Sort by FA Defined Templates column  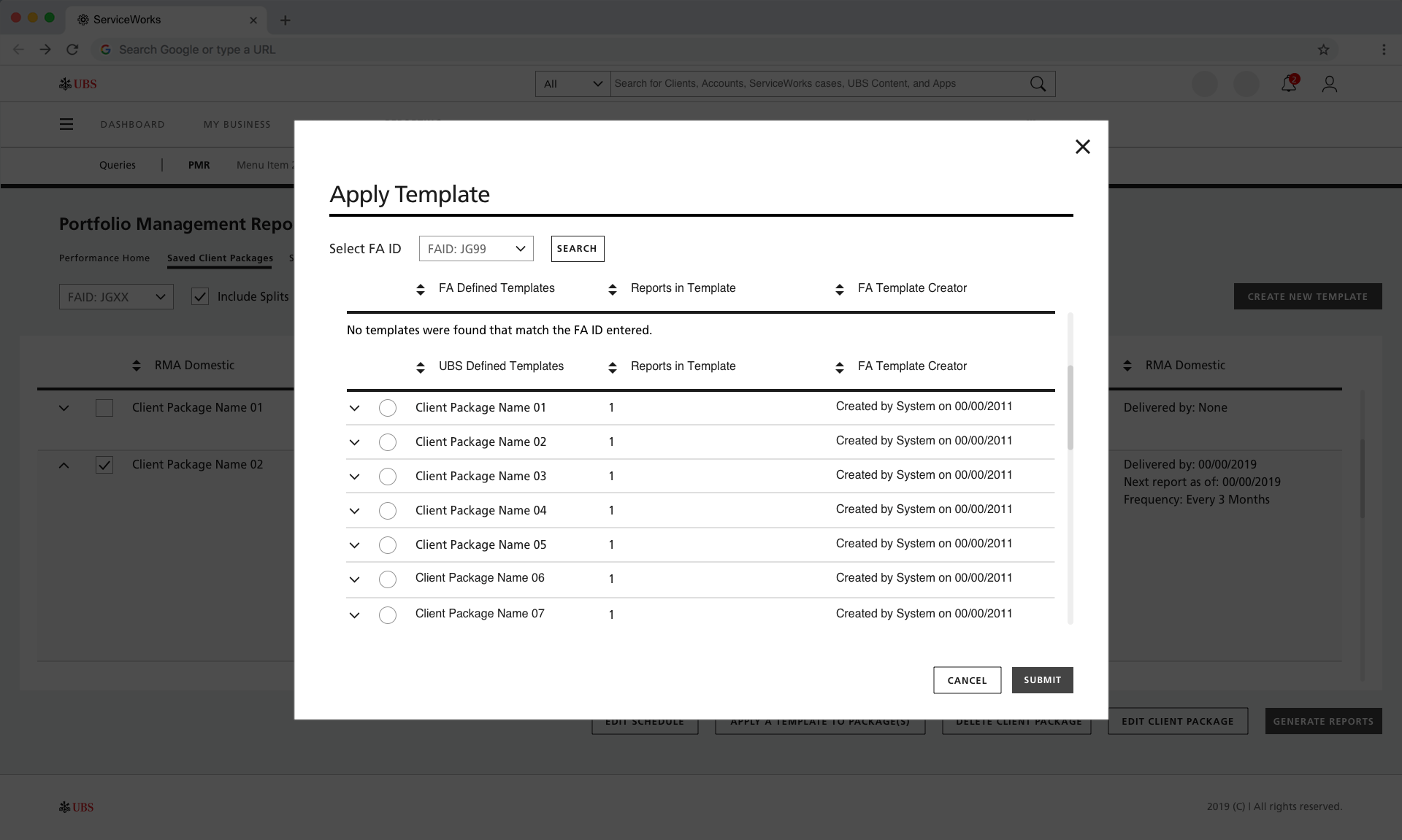[x=421, y=289]
